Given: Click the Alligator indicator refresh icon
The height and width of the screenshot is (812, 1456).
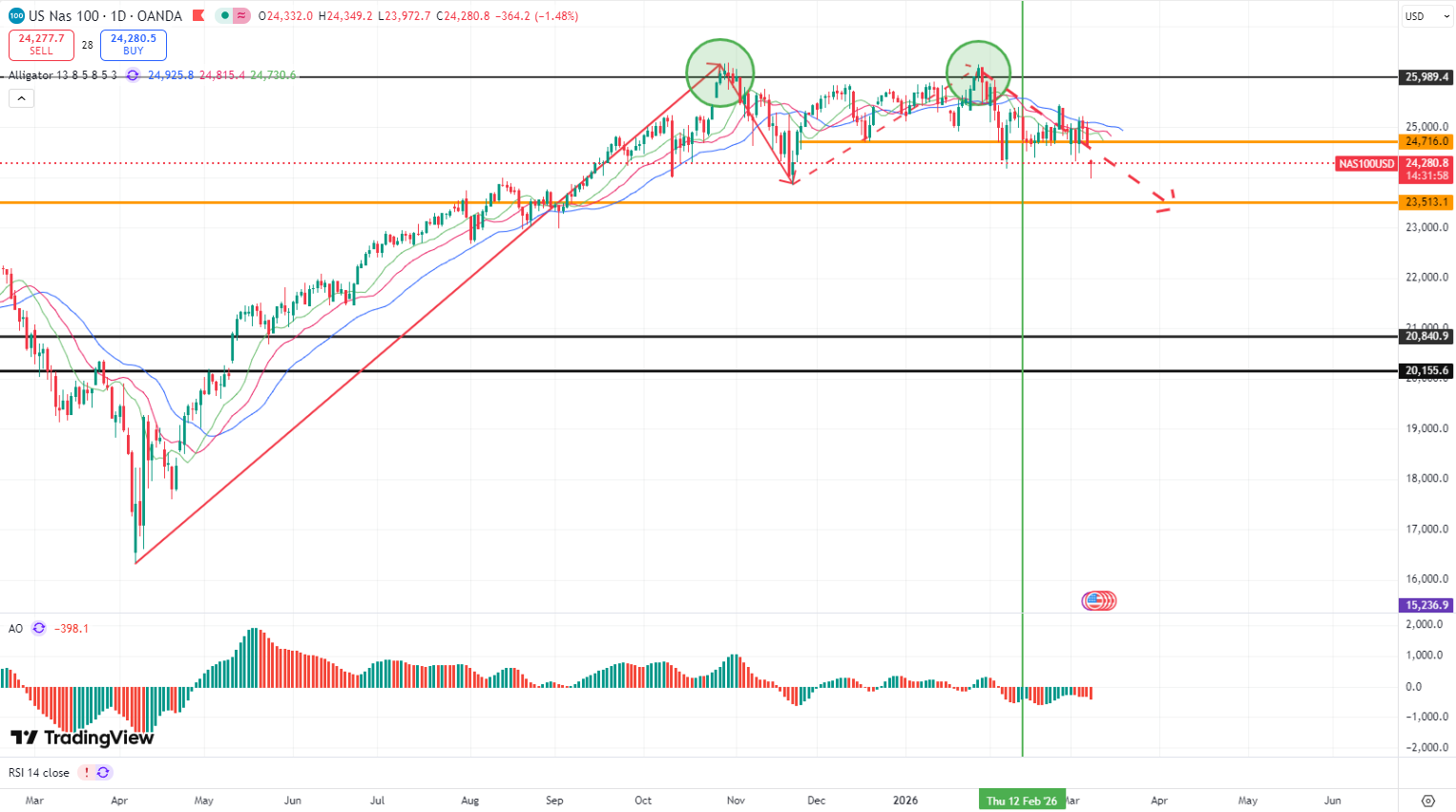Looking at the screenshot, I should [133, 75].
